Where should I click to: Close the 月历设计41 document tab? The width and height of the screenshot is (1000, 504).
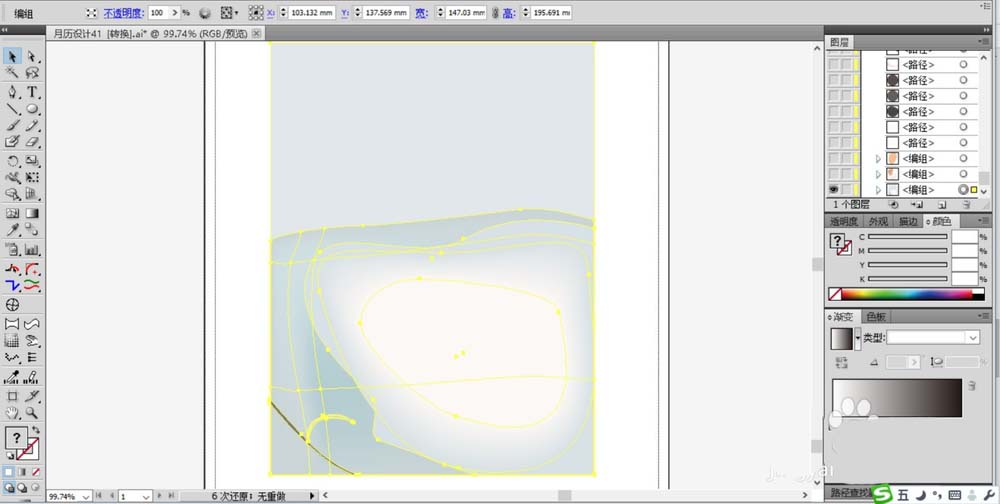click(256, 33)
